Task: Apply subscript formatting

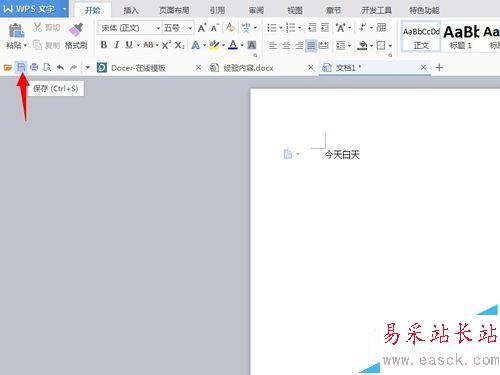Action: [180, 45]
